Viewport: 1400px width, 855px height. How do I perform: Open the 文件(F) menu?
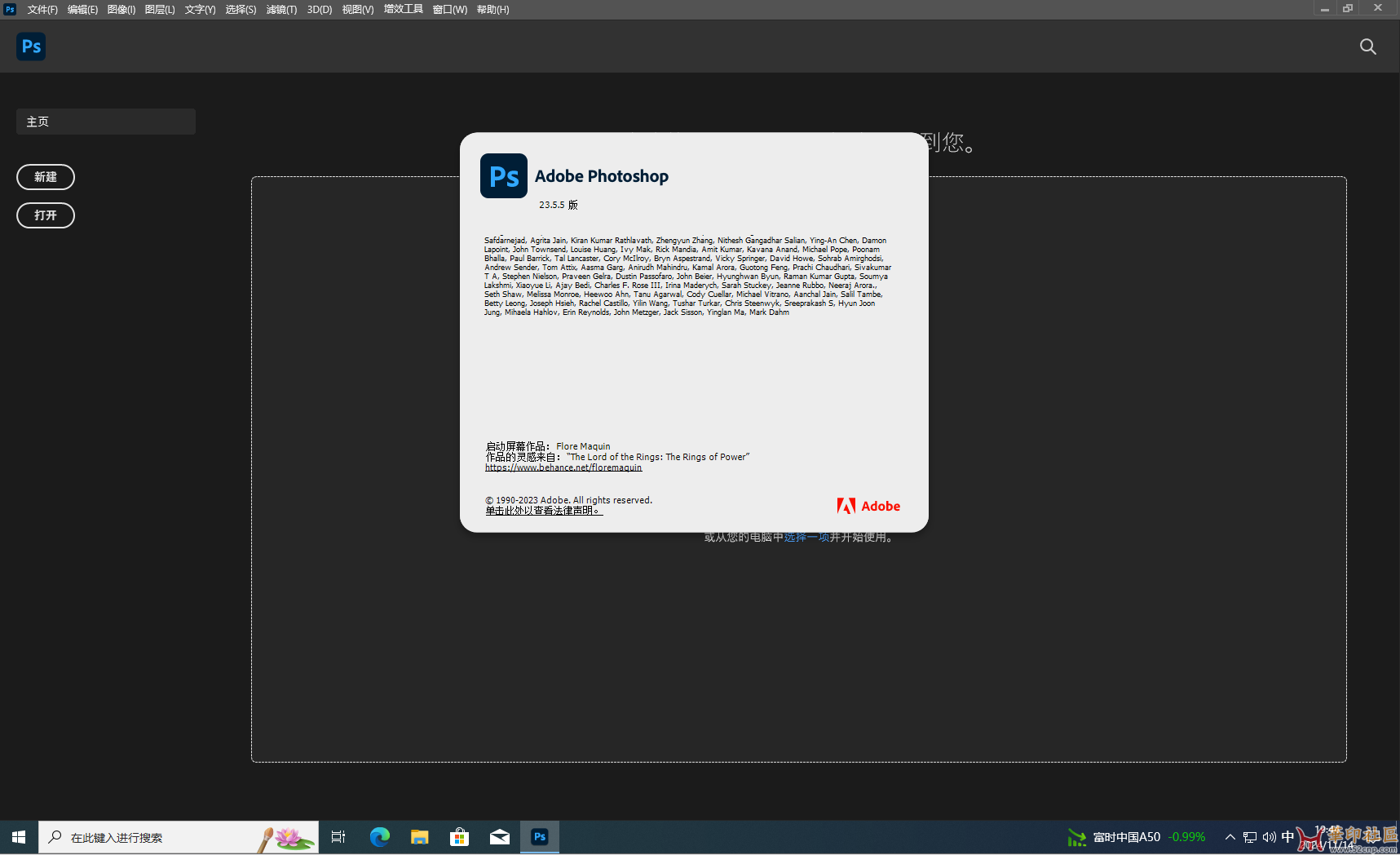(42, 10)
